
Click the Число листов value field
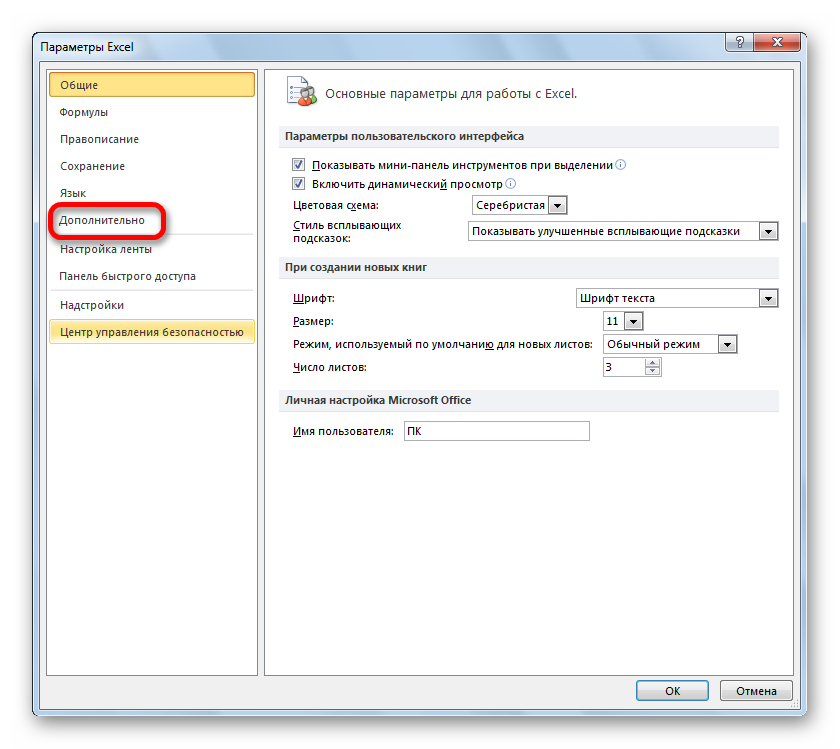(x=624, y=367)
